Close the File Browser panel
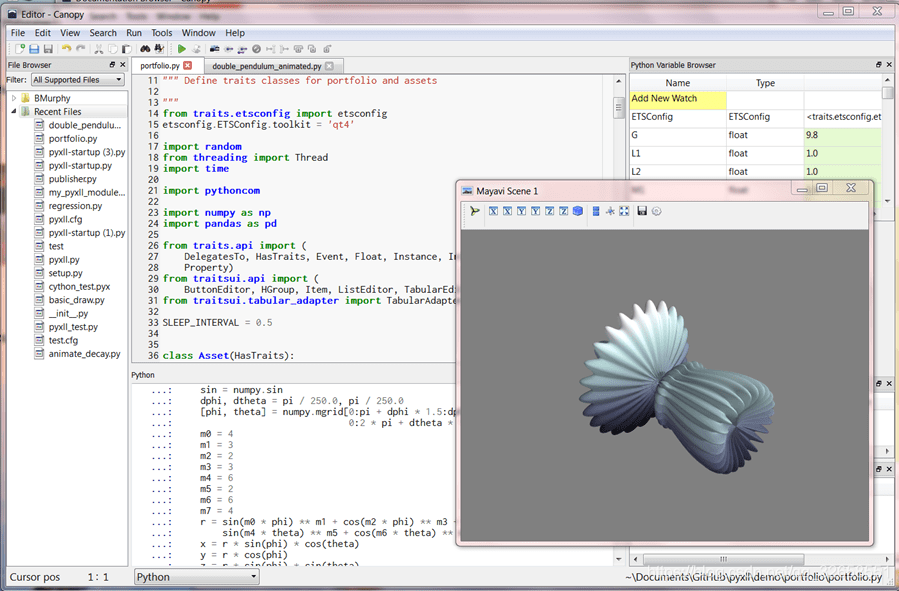The height and width of the screenshot is (591, 899). tap(123, 65)
